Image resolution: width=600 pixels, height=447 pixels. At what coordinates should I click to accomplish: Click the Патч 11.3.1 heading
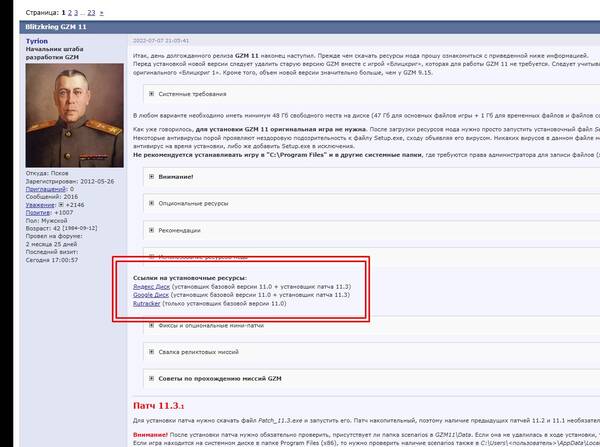point(158,405)
